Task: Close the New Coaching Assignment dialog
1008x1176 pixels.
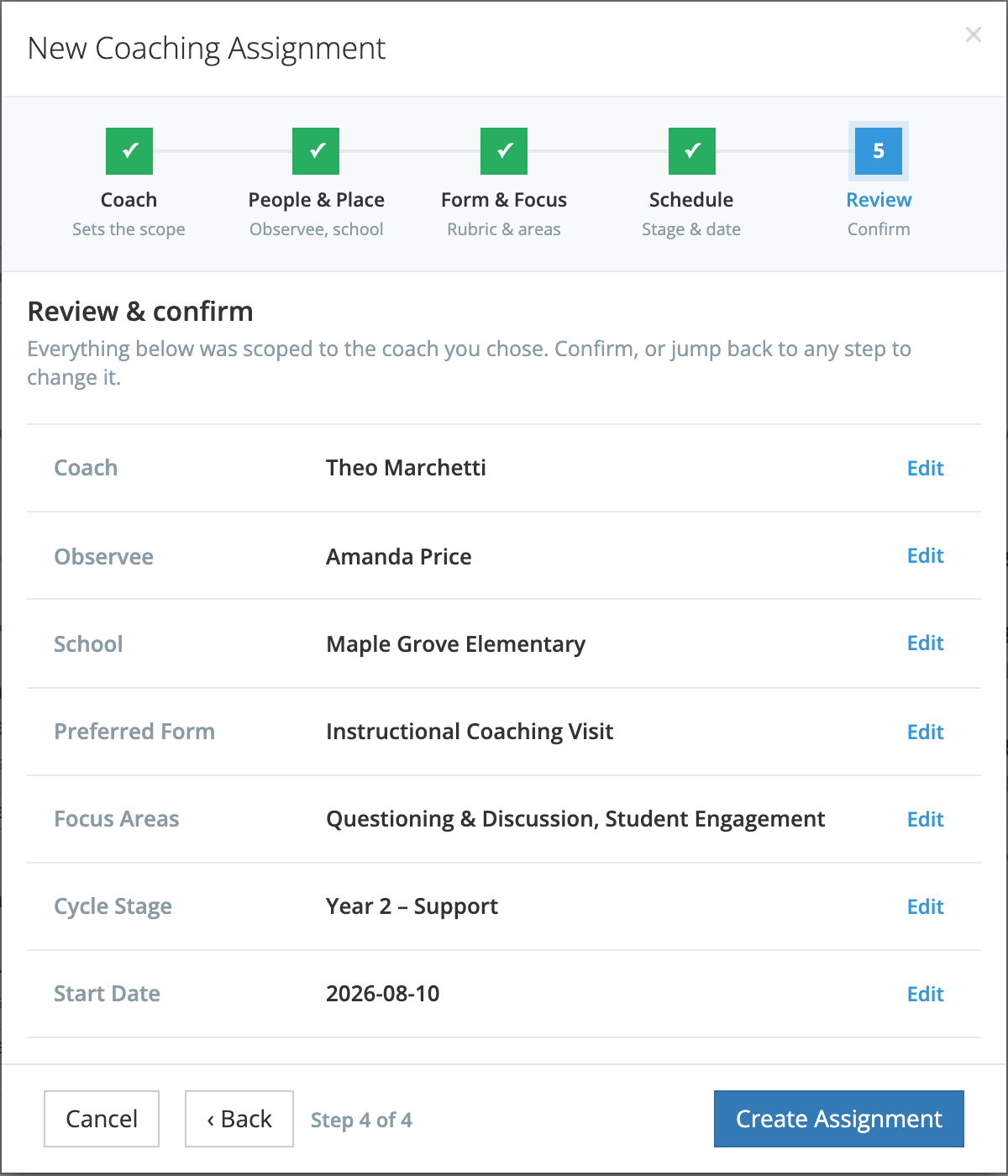Action: pyautogui.click(x=973, y=34)
